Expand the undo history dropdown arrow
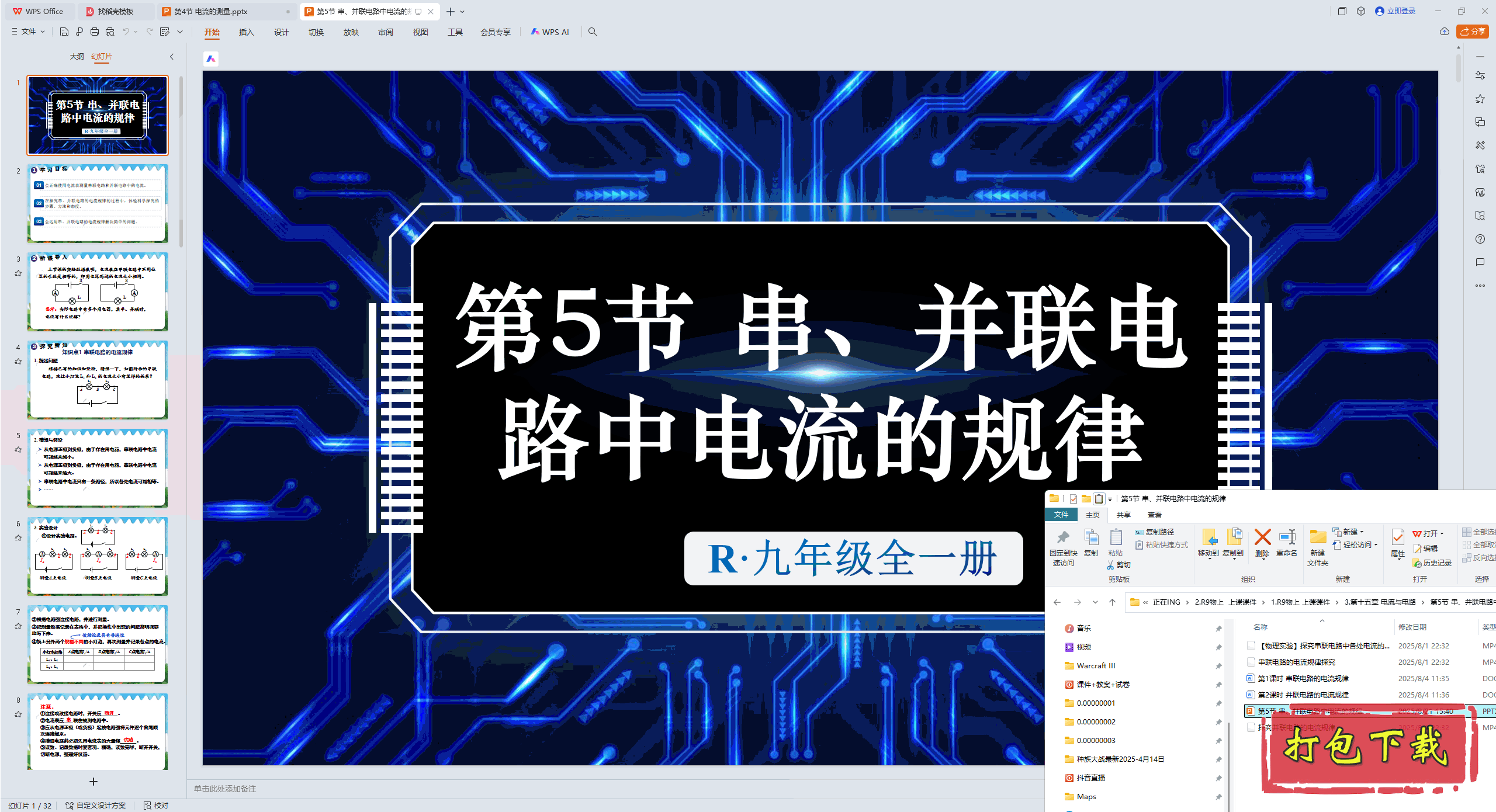Screen dimensions: 1496x812 tap(136, 32)
